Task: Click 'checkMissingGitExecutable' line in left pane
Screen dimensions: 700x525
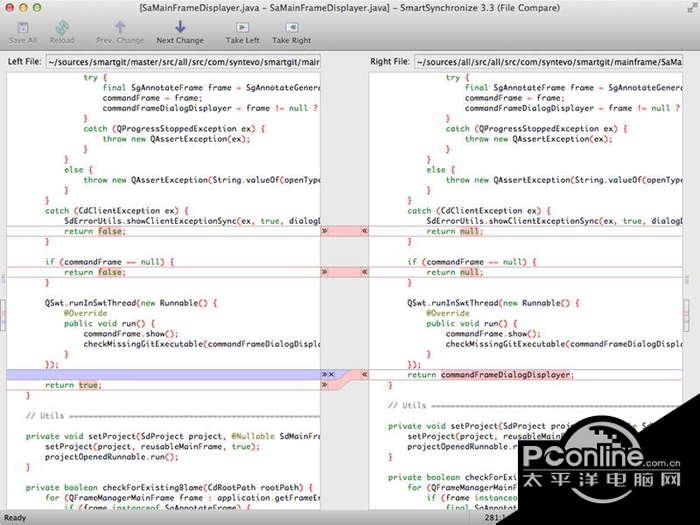Action: point(201,344)
